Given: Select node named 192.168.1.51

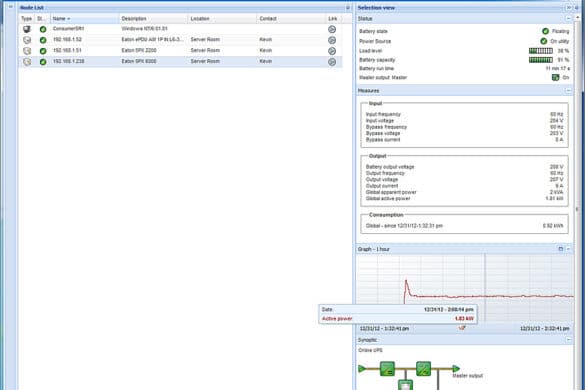Looking at the screenshot, I should (x=67, y=50).
